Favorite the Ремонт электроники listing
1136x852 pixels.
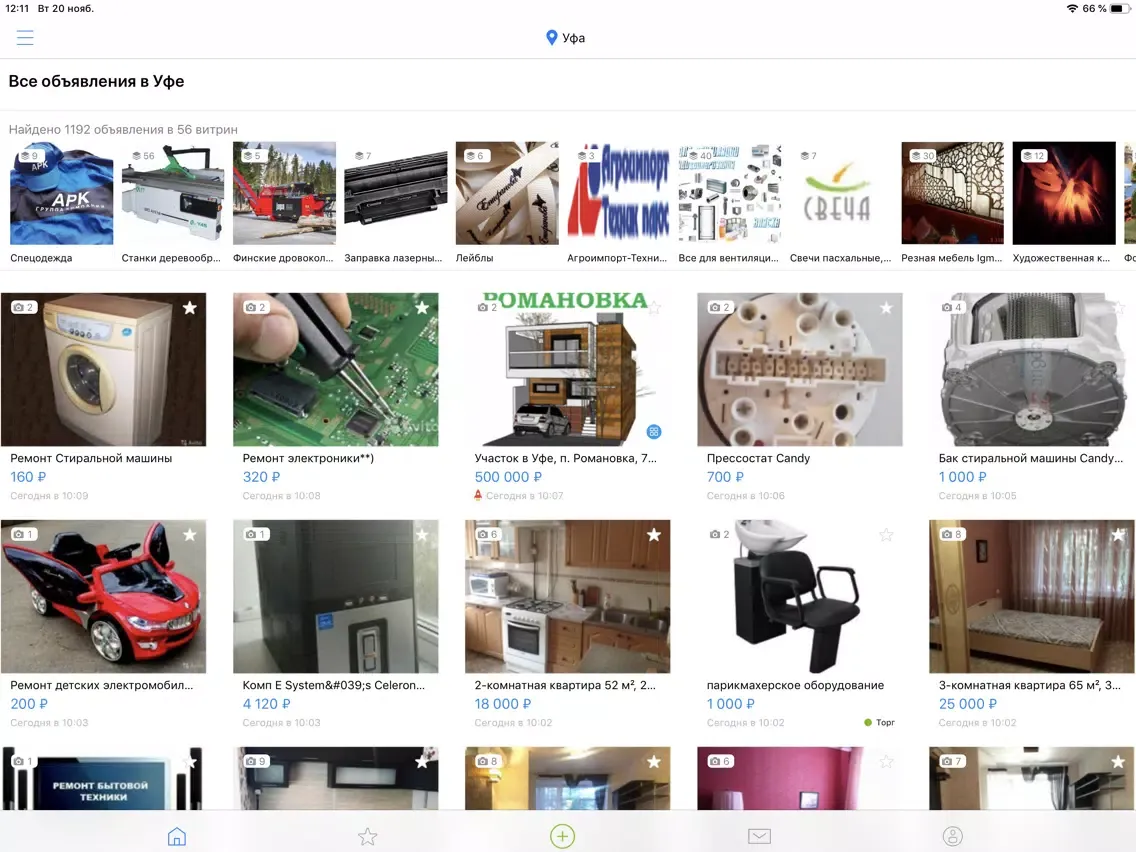[x=422, y=308]
